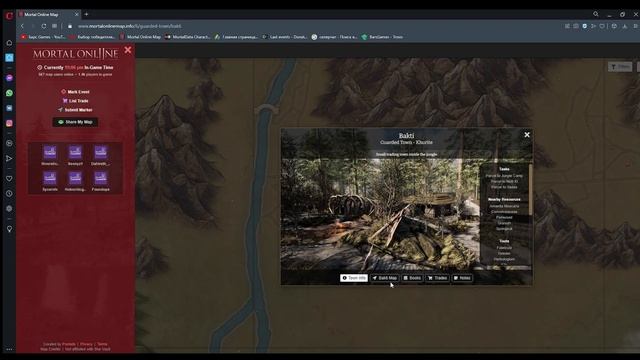Viewport: 640px width, 360px height.
Task: Select the Mortal Online Map browser tab
Action: pyautogui.click(x=48, y=14)
